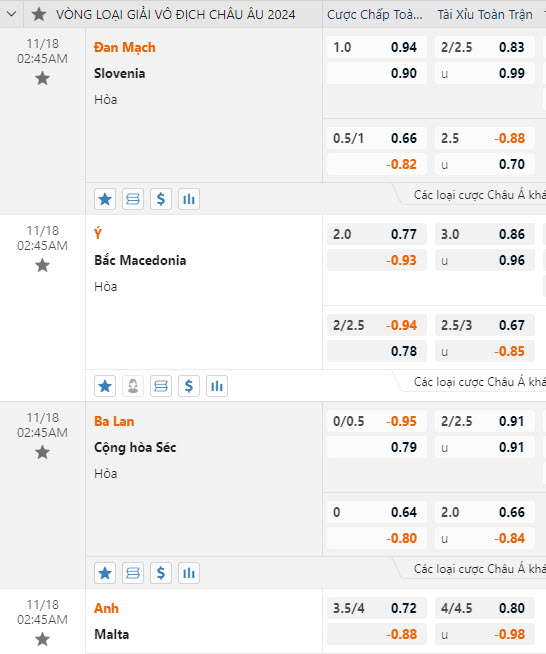Click scoreboard icon for Ba Lan match
Screen dimensions: 546x654
pyautogui.click(x=133, y=573)
